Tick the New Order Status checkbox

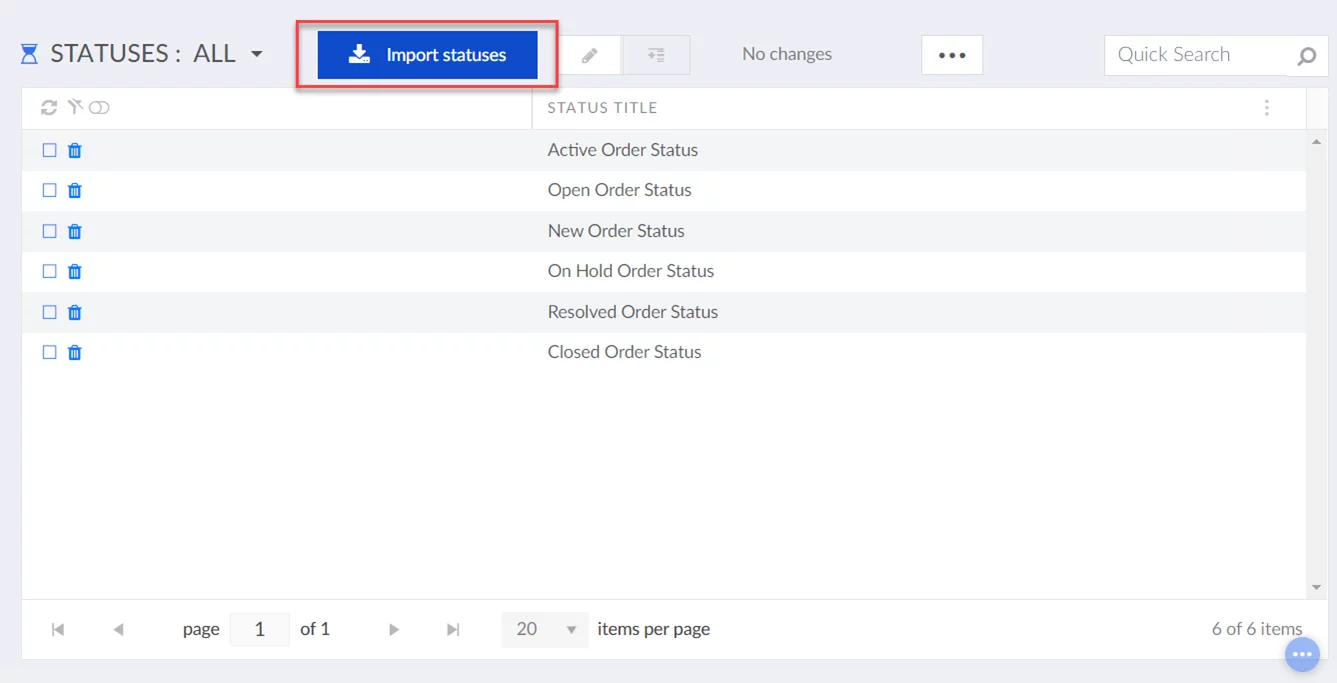coord(49,231)
